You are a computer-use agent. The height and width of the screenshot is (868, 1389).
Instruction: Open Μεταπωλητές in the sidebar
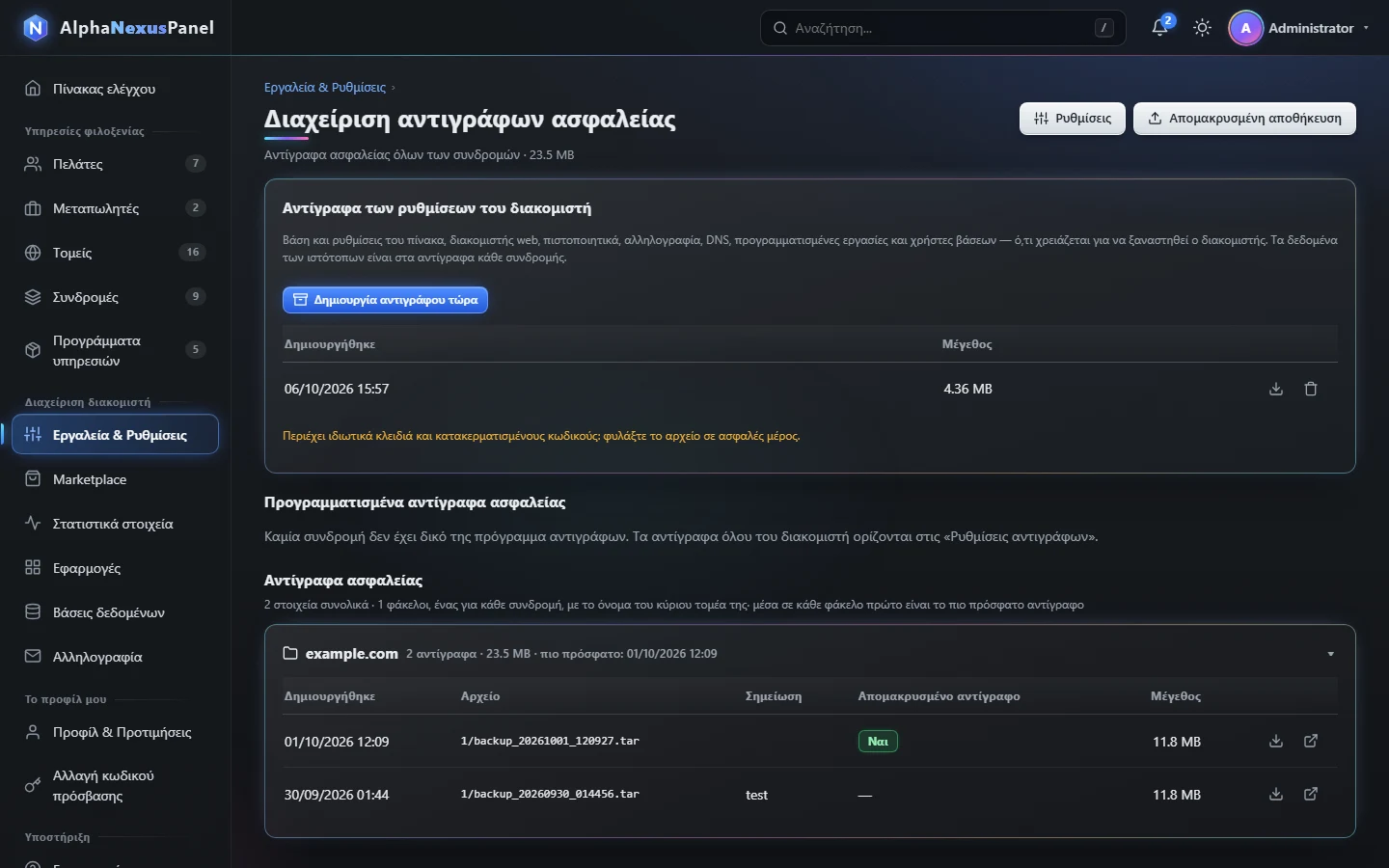pyautogui.click(x=116, y=208)
